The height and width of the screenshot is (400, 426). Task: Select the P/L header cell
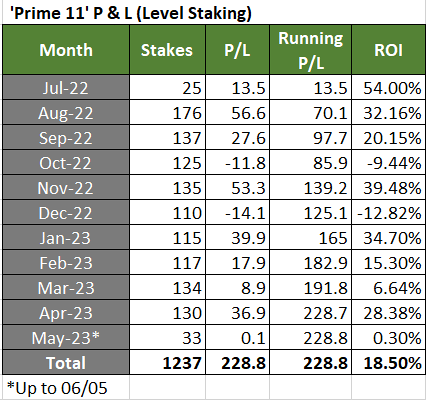point(237,50)
